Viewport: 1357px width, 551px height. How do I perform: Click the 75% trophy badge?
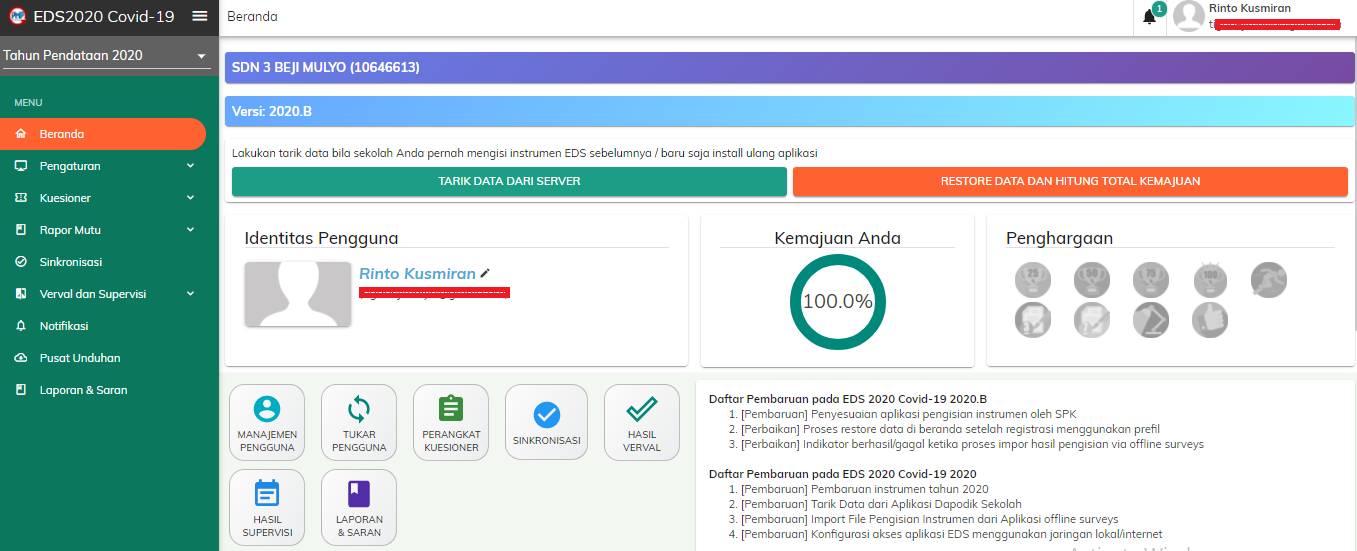1151,280
